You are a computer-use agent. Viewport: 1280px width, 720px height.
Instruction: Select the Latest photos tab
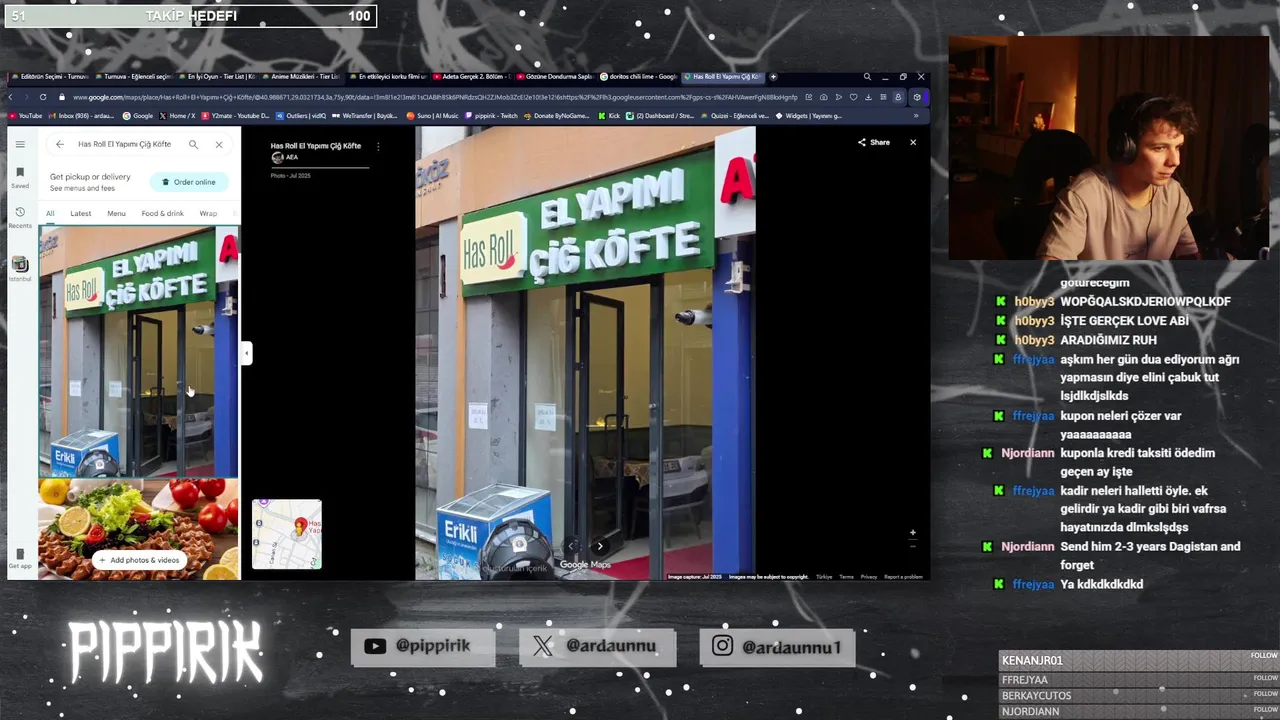(x=81, y=213)
